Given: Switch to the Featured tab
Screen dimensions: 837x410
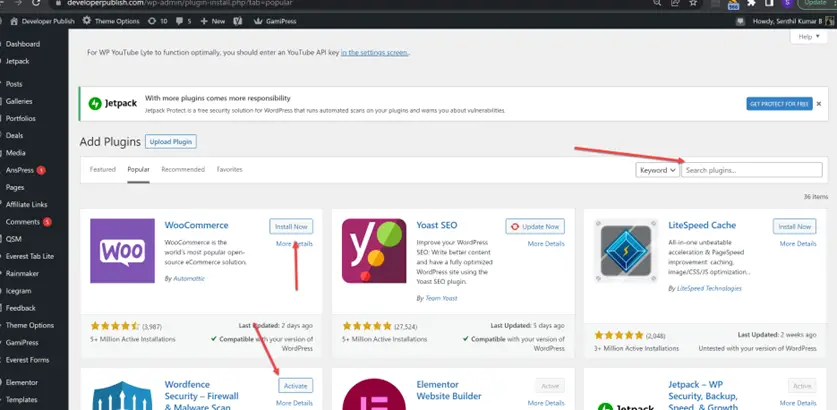Looking at the screenshot, I should (102, 169).
